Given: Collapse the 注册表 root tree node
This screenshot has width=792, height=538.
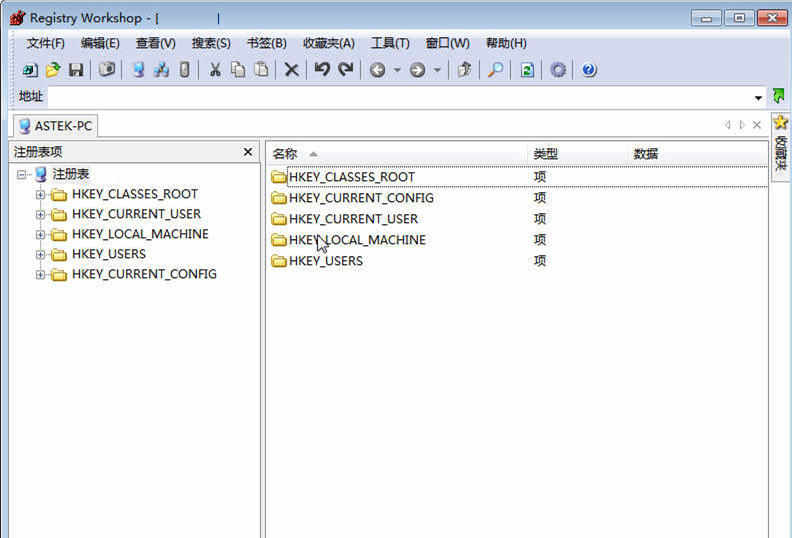Looking at the screenshot, I should (21, 175).
